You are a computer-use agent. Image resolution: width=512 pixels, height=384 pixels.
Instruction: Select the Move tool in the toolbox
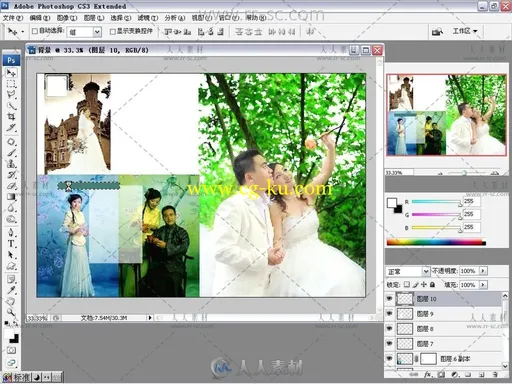(11, 72)
